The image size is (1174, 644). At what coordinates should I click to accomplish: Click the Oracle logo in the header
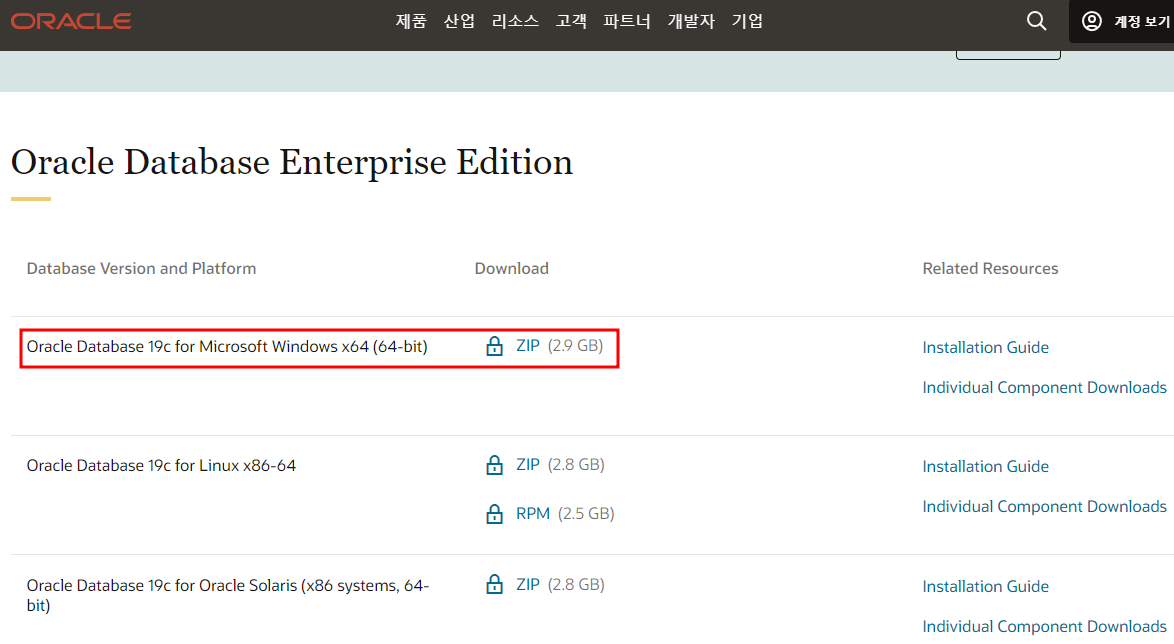point(70,20)
